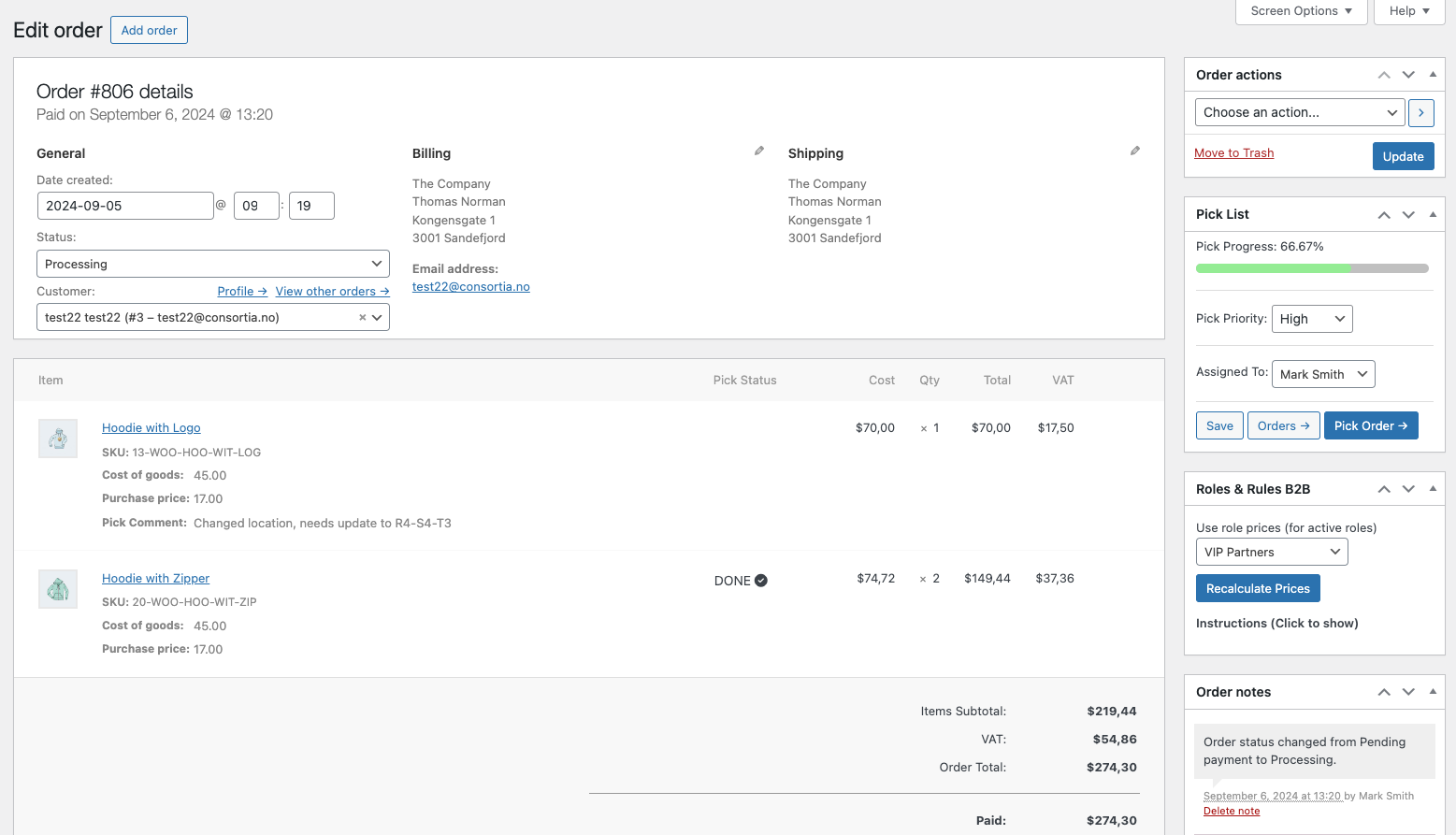Move the Pick List panel down
This screenshot has width=1456, height=835.
[x=1408, y=214]
